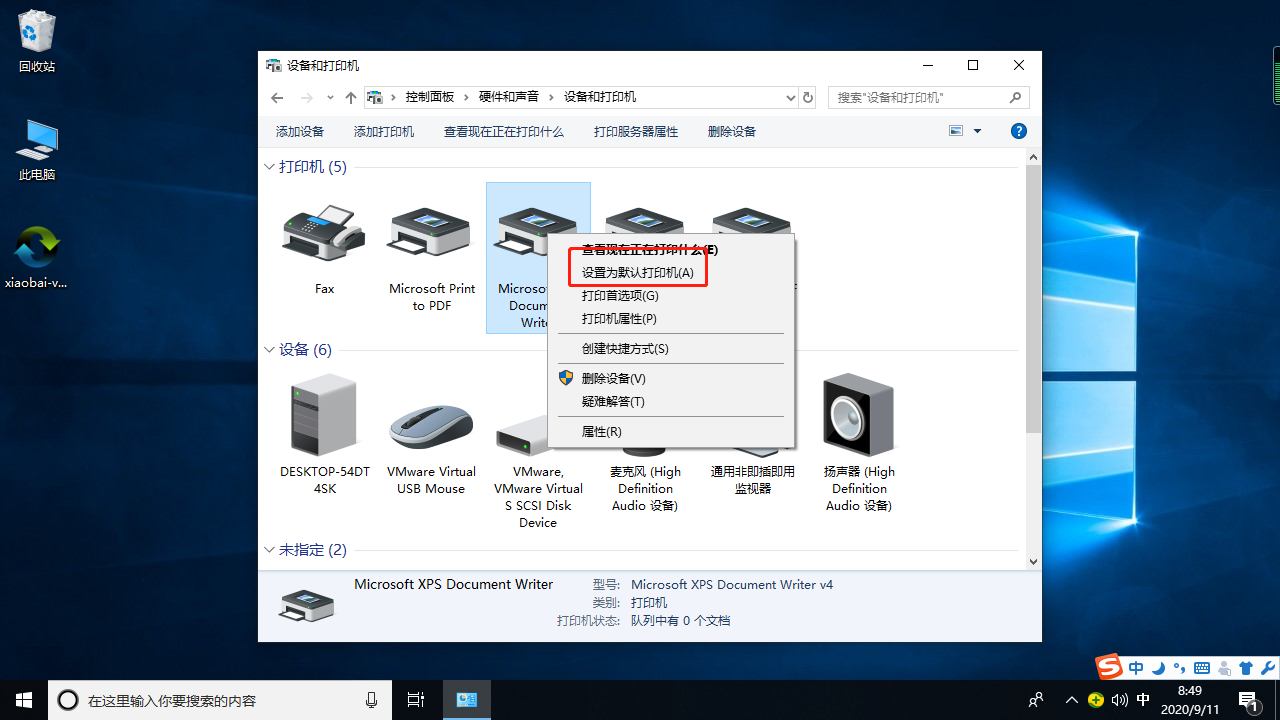Open Task View on the taskbar
Image resolution: width=1280 pixels, height=720 pixels.
coord(416,700)
